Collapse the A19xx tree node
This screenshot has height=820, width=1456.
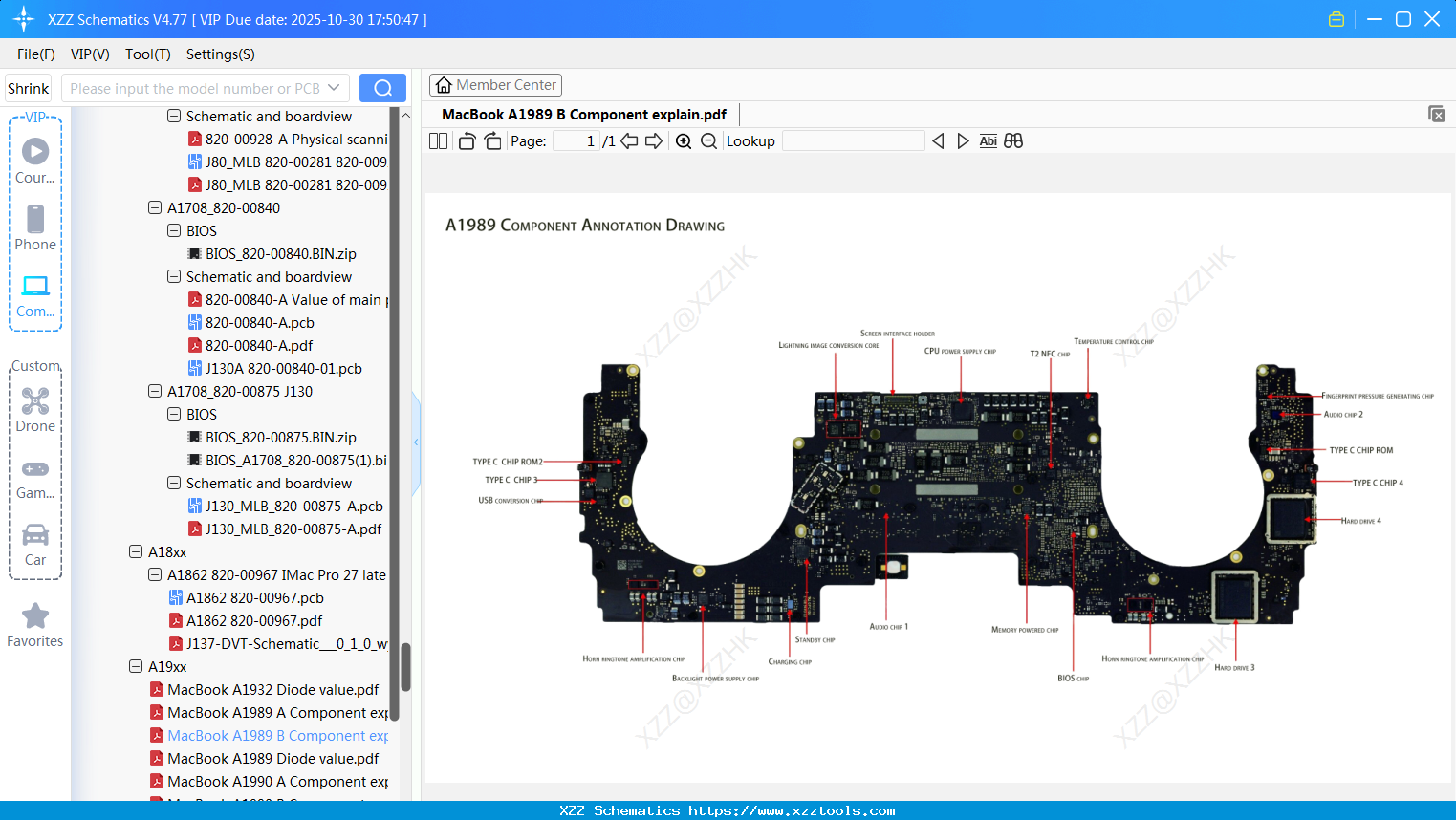[x=136, y=666]
